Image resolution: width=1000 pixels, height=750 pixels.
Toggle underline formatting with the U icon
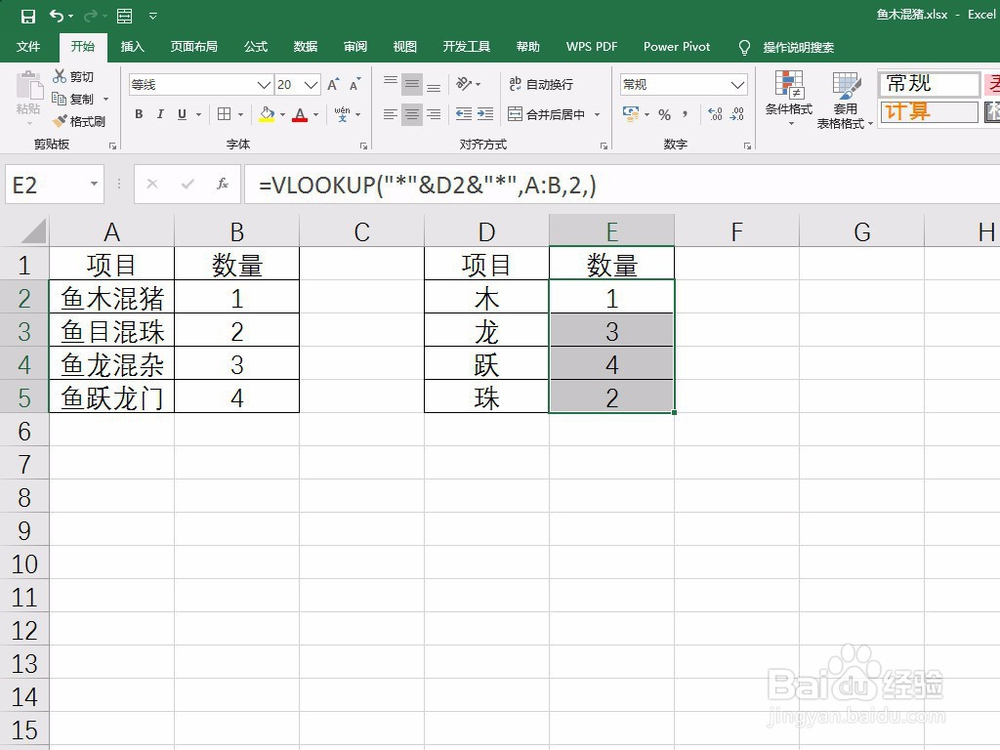point(182,114)
